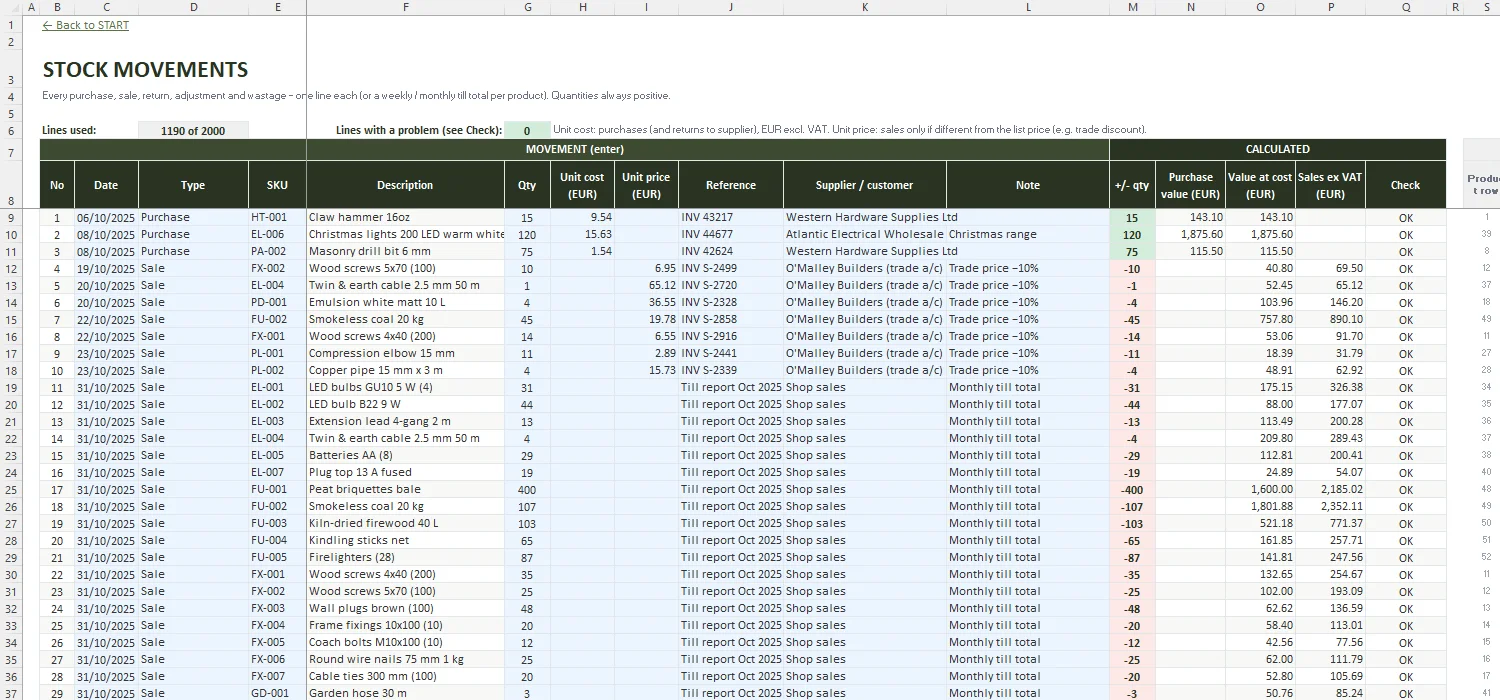Select sales ex VAT cell 2,352.11
1500x700 pixels.
click(1330, 506)
